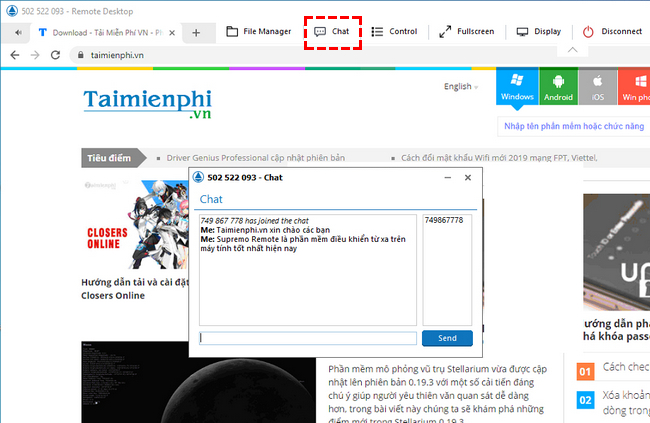Image resolution: width=650 pixels, height=423 pixels.
Task: Select the iOS platform tab
Action: (x=597, y=87)
